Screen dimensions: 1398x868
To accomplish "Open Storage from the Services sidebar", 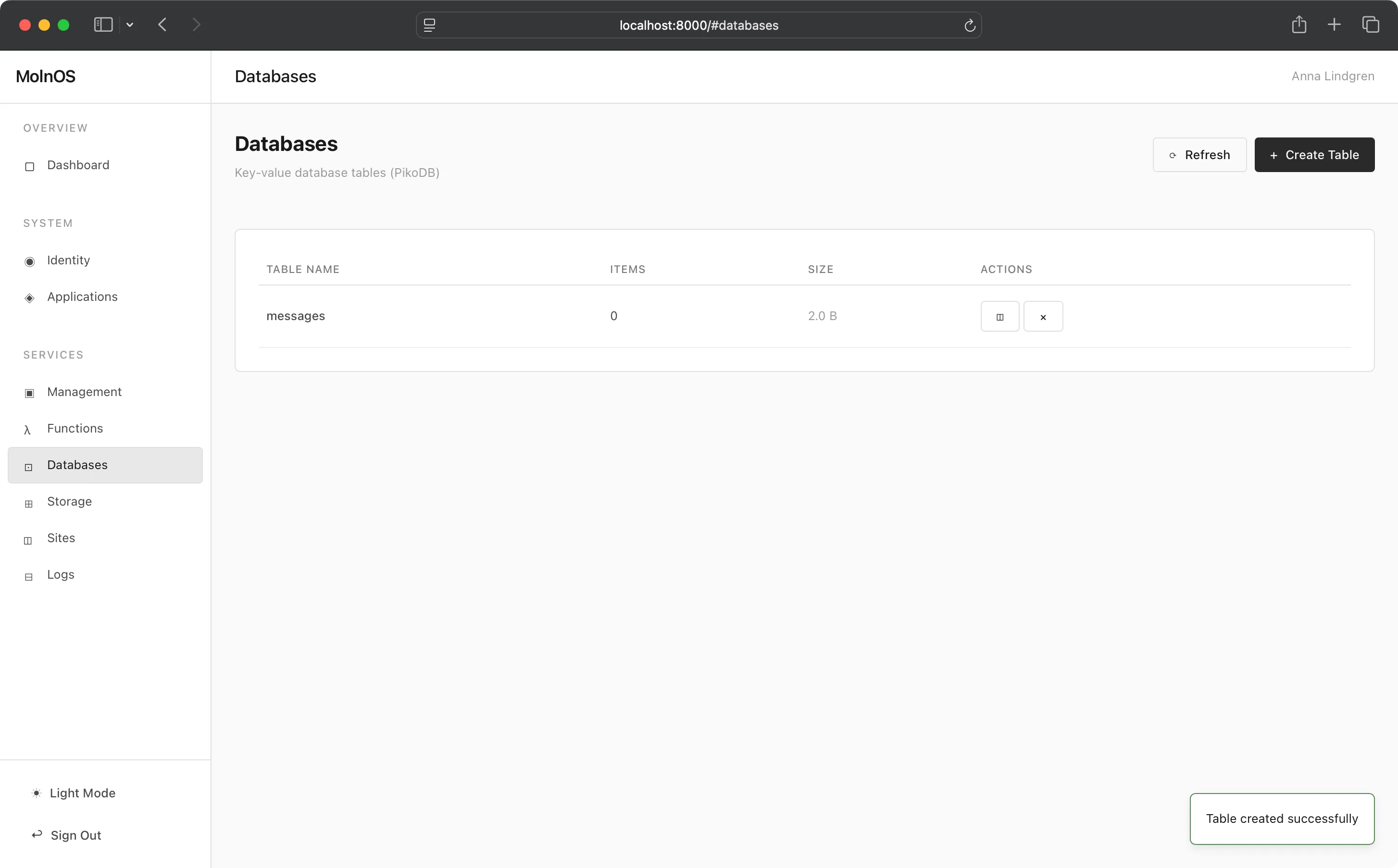I will 69,501.
